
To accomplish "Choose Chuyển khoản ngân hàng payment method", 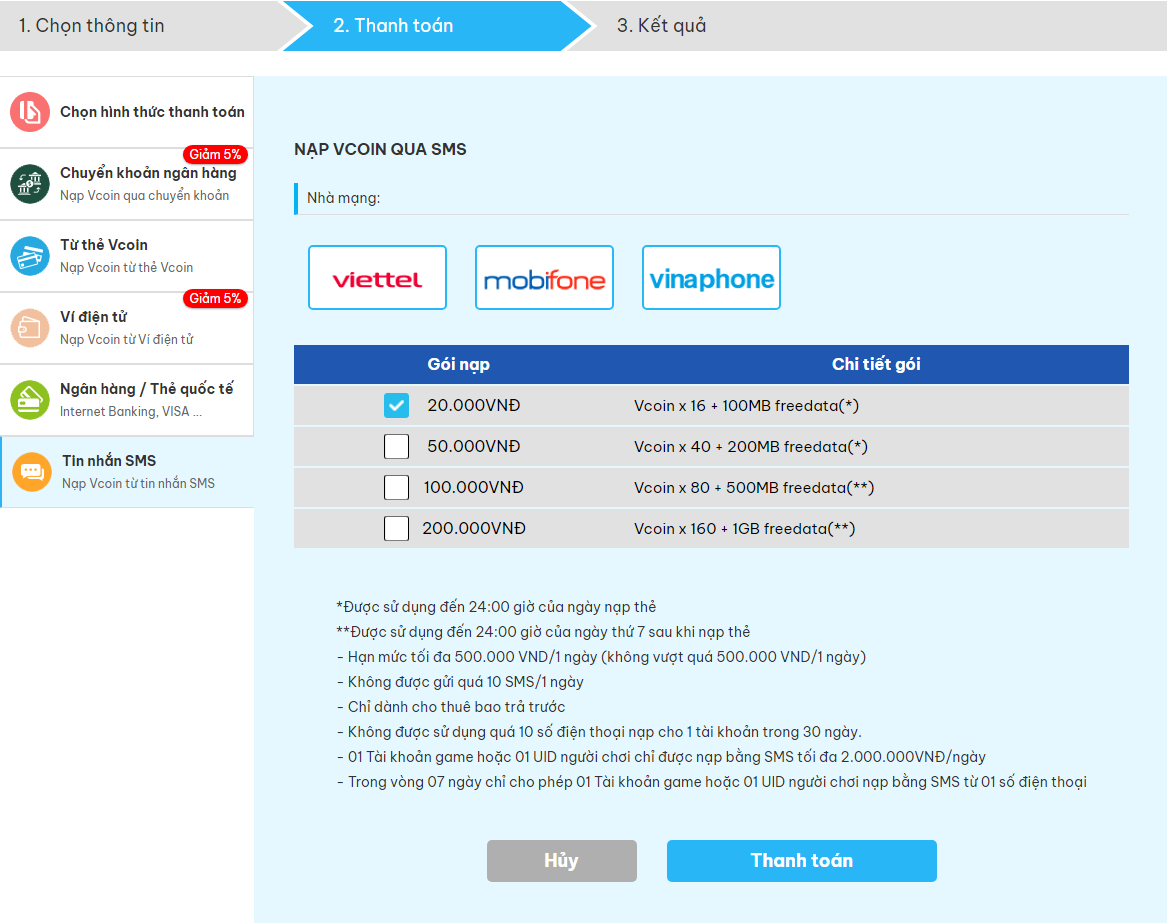I will pyautogui.click(x=127, y=184).
